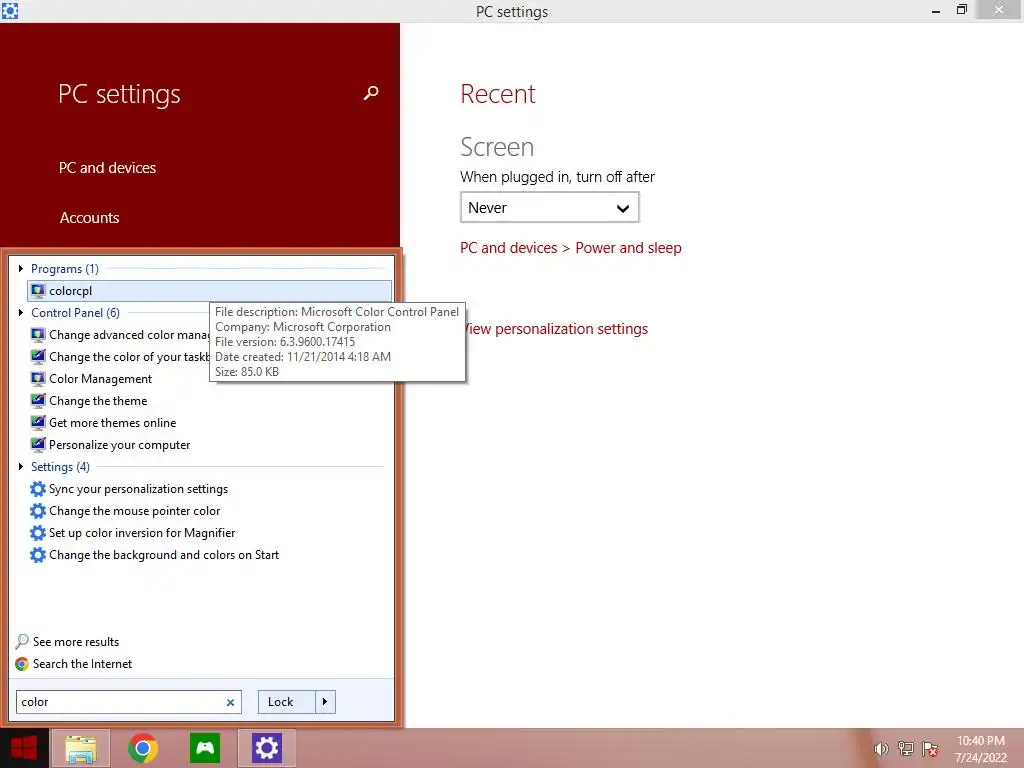Image resolution: width=1024 pixels, height=768 pixels.
Task: Follow the PC and devices > Power and sleep link
Action: [571, 248]
